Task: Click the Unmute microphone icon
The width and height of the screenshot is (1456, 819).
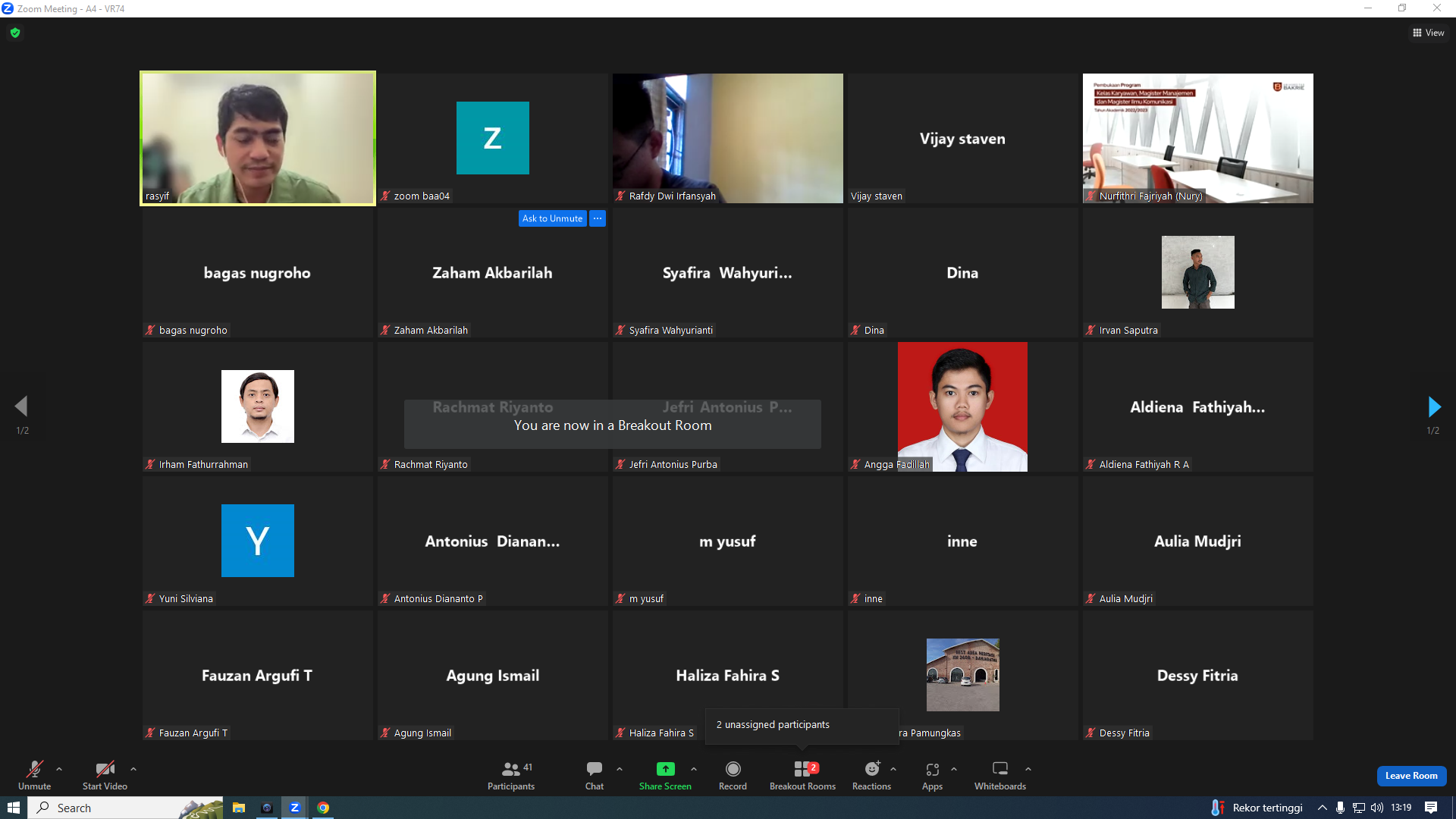Action: (34, 769)
